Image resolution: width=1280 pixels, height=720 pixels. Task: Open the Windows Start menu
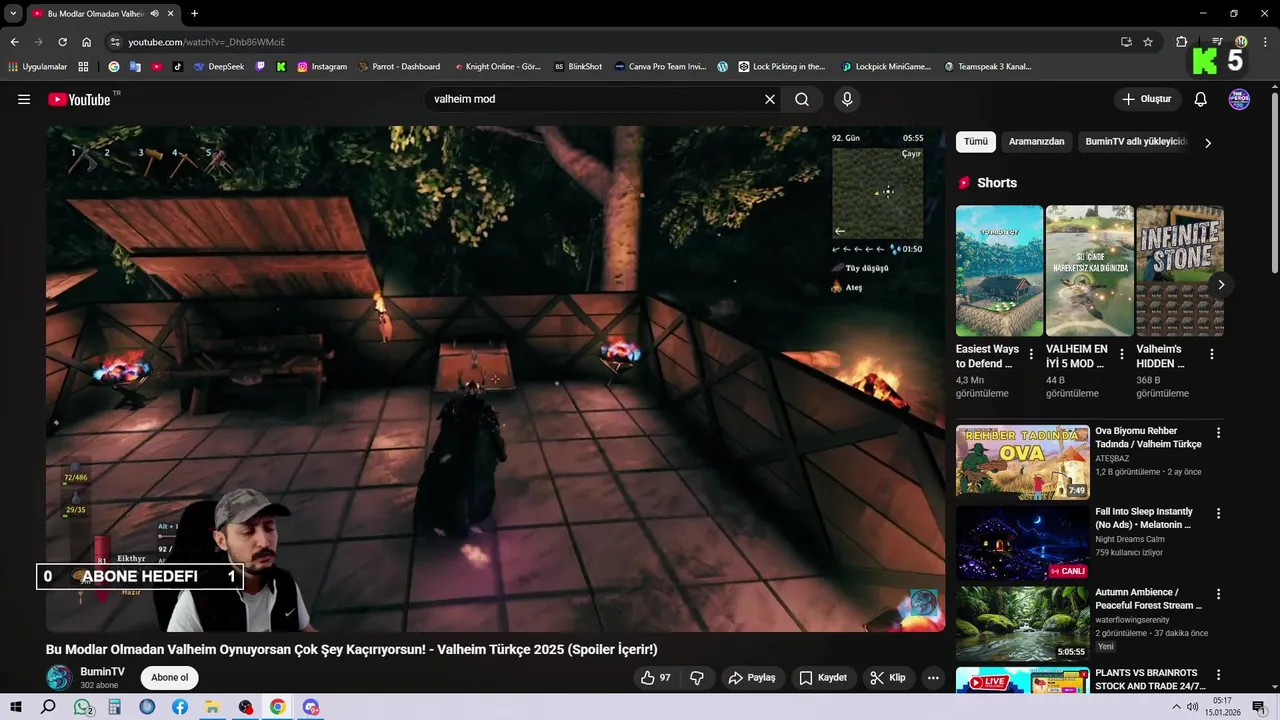16,707
